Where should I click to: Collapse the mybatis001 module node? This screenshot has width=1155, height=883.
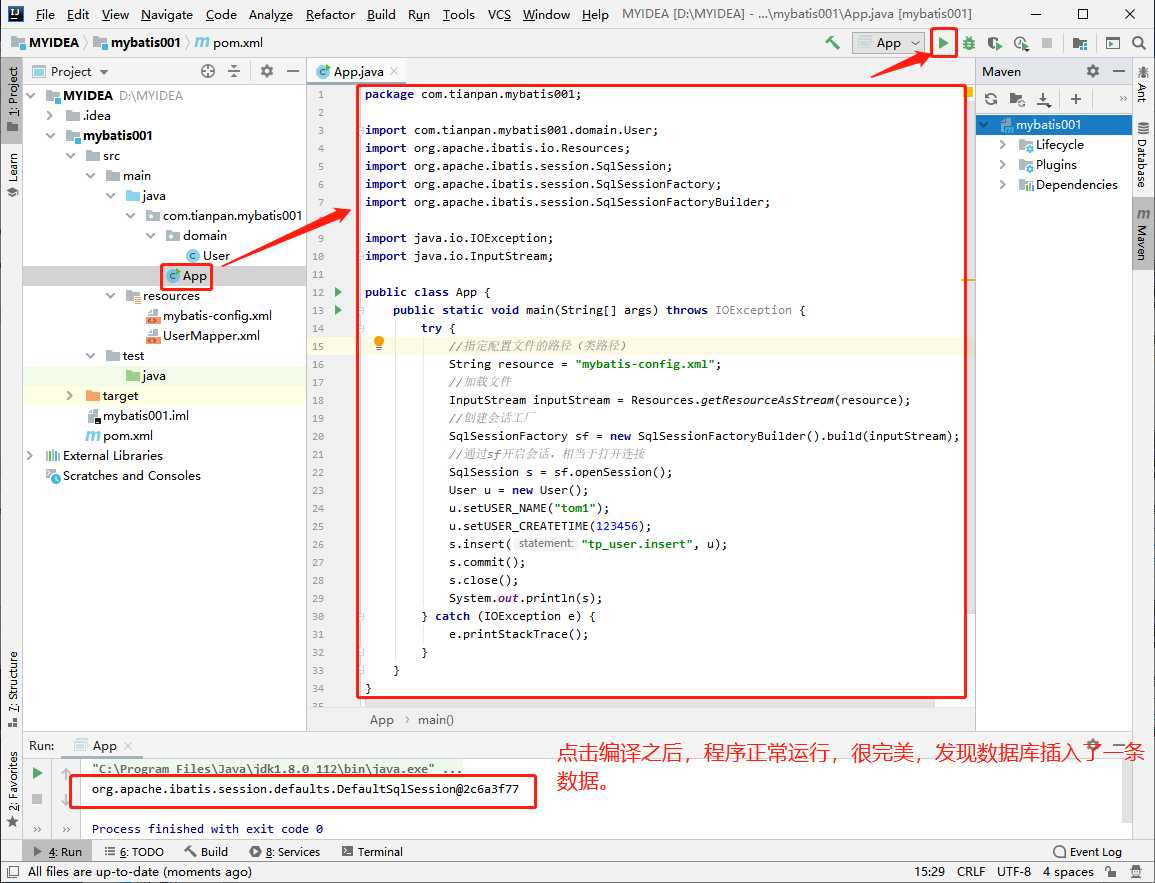(x=50, y=136)
